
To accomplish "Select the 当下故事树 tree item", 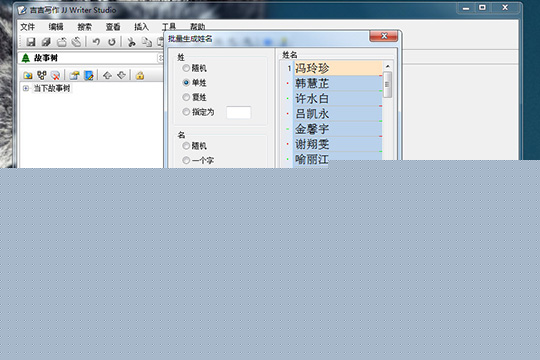I will (52, 89).
